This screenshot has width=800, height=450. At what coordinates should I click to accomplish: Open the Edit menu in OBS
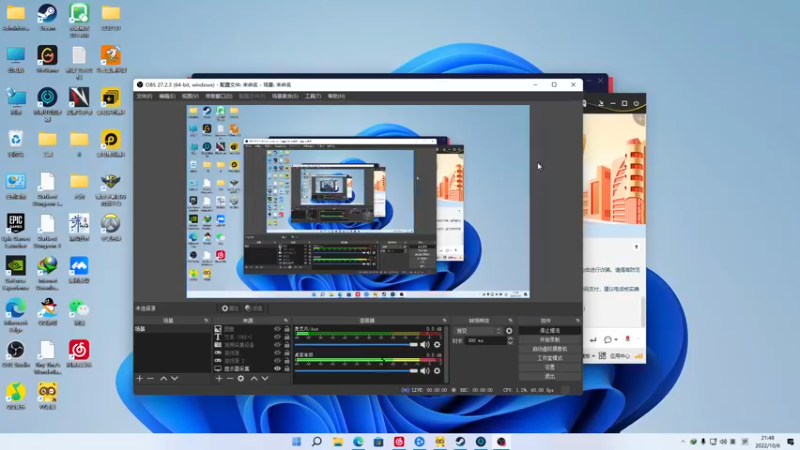point(167,96)
